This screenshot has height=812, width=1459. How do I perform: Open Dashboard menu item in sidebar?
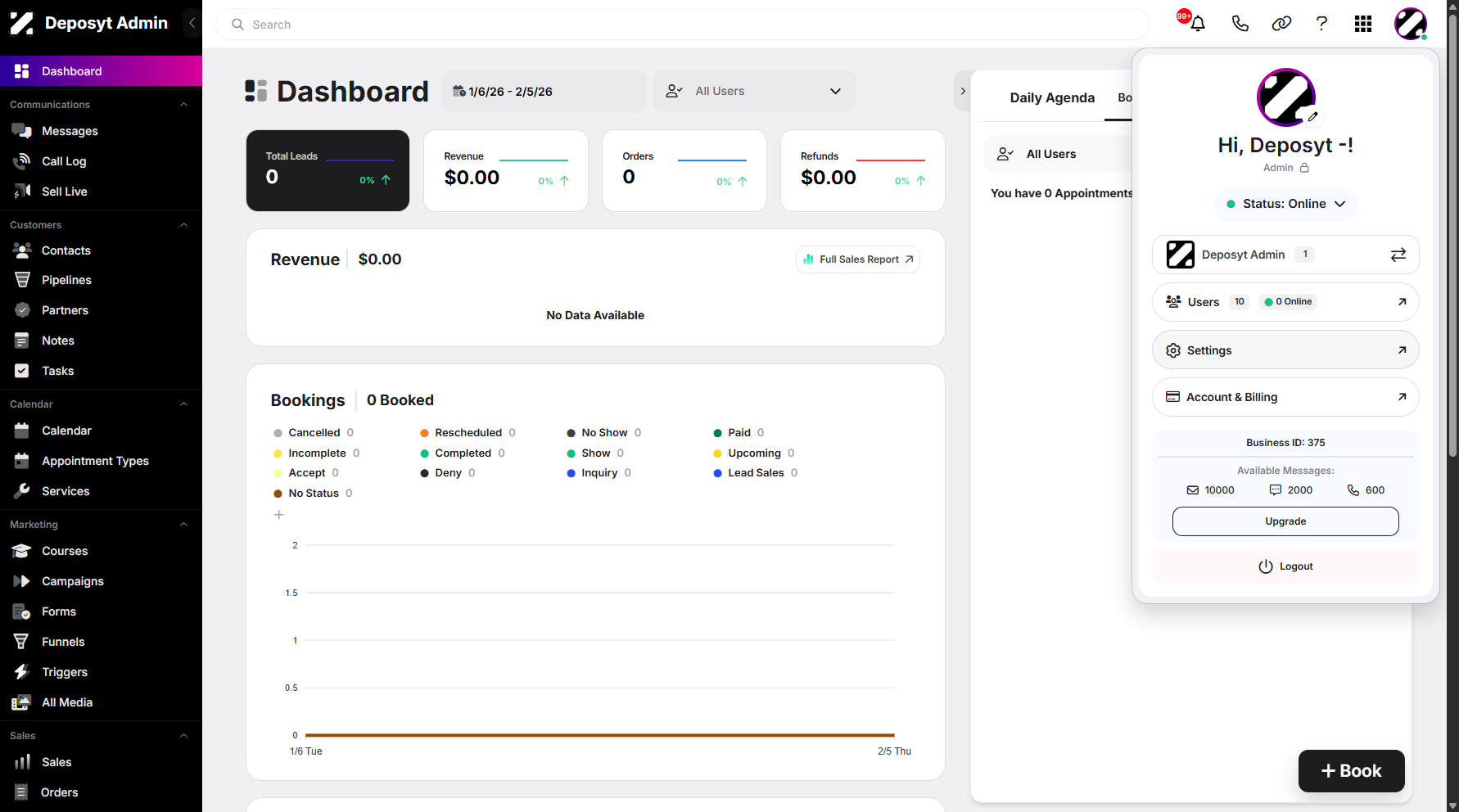tap(101, 71)
